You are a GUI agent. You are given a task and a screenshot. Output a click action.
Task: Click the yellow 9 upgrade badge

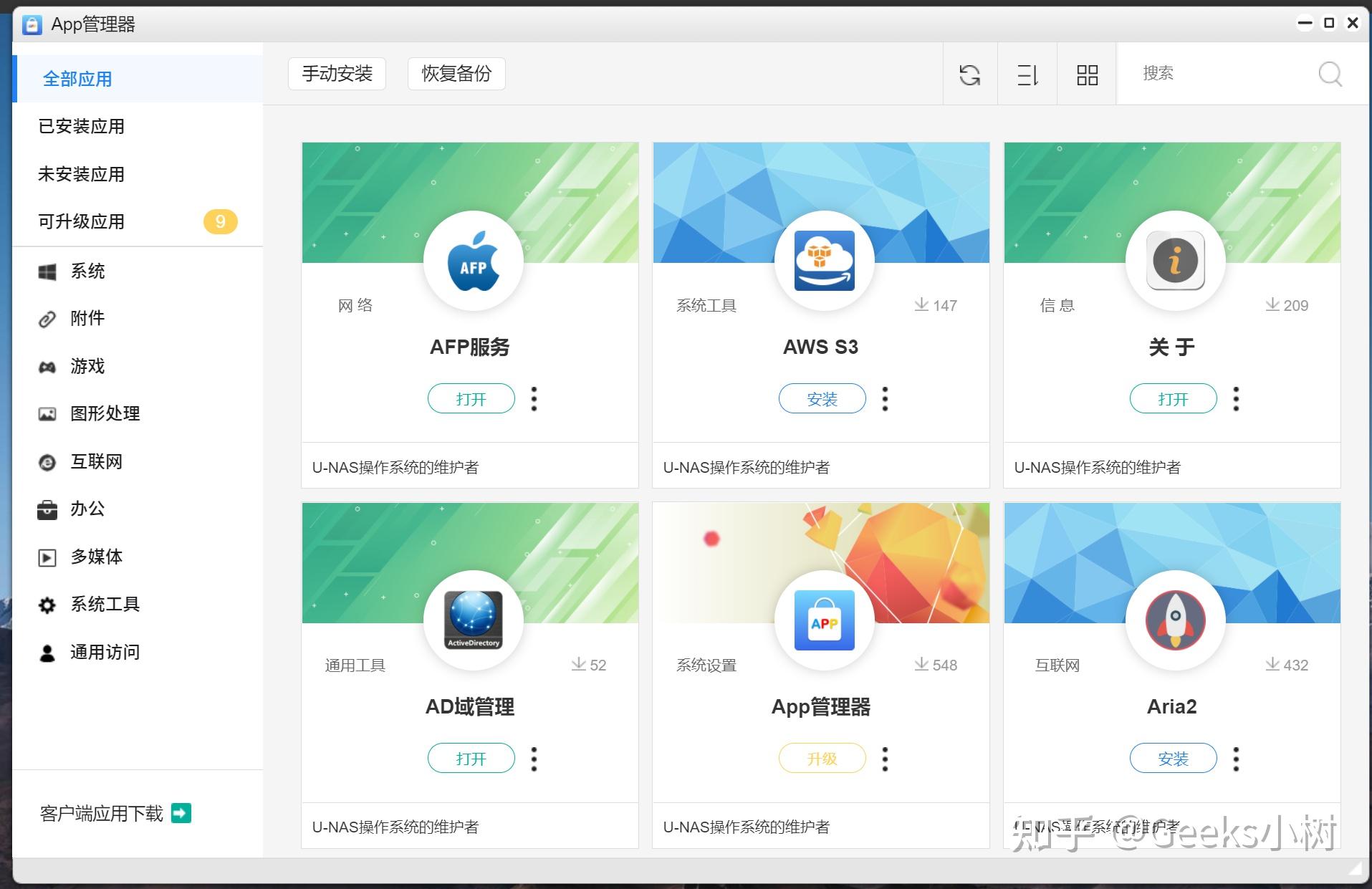[221, 221]
